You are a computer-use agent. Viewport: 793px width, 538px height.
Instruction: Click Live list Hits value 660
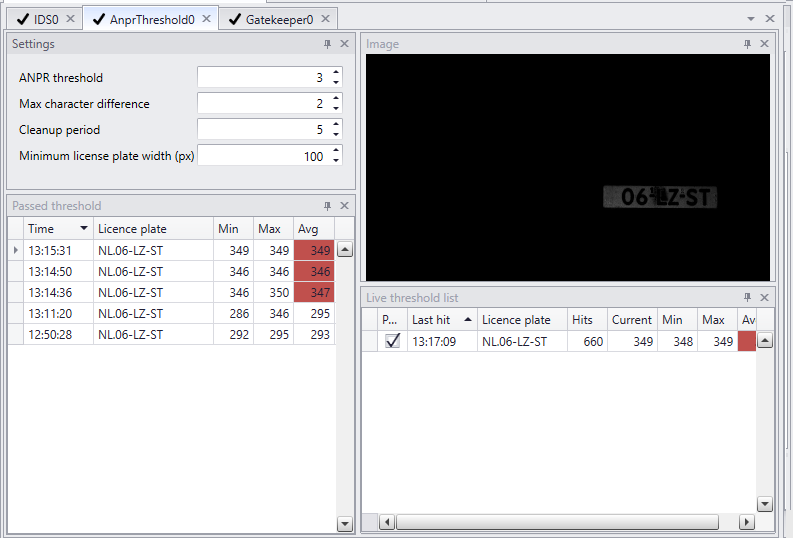pyautogui.click(x=587, y=342)
